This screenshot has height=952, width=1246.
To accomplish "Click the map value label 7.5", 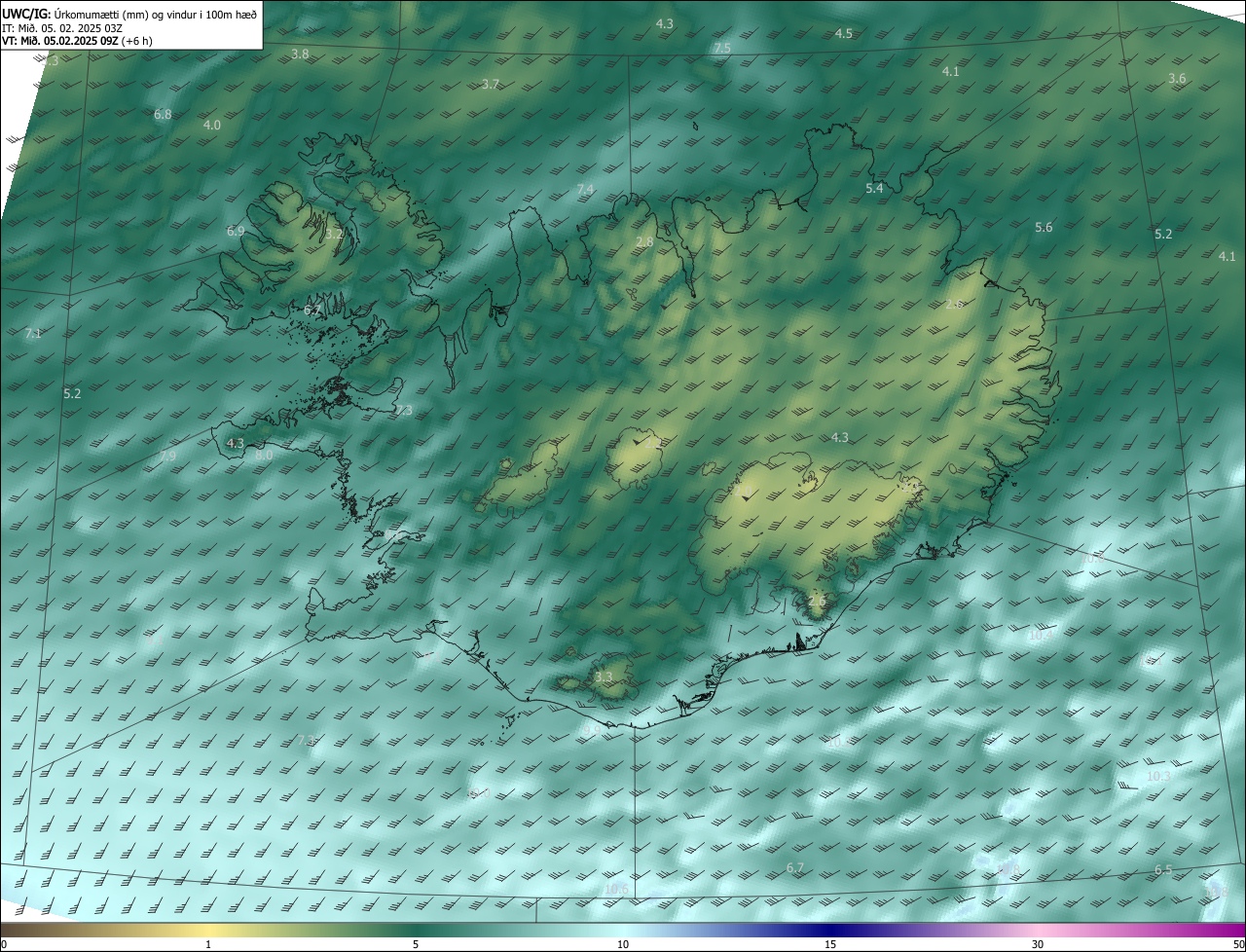I will pyautogui.click(x=722, y=48).
